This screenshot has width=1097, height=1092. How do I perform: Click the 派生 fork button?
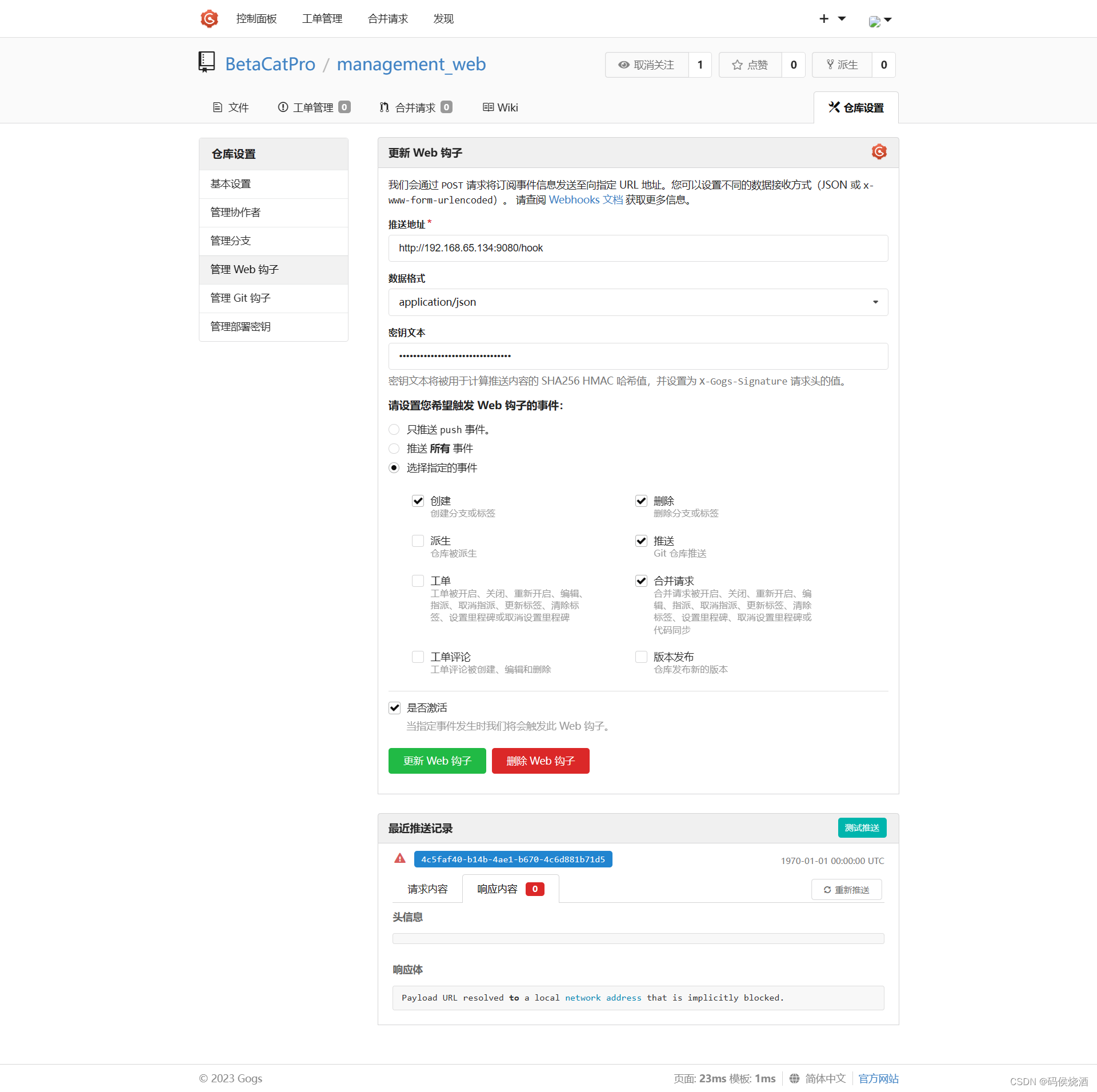[x=842, y=65]
